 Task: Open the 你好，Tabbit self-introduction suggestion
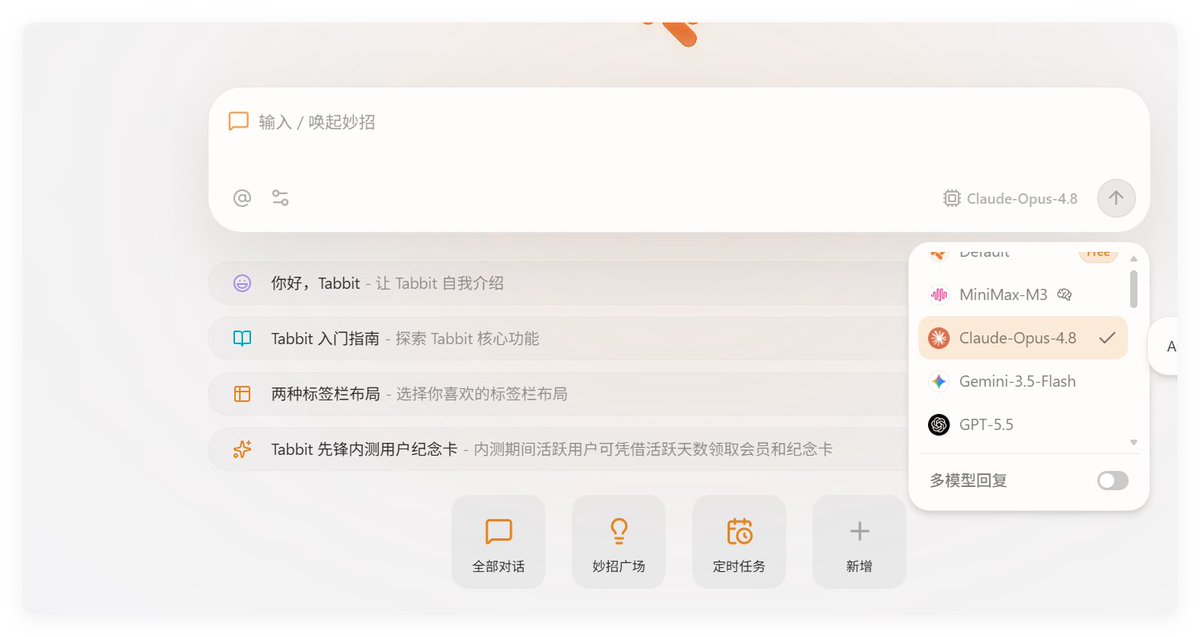point(560,283)
